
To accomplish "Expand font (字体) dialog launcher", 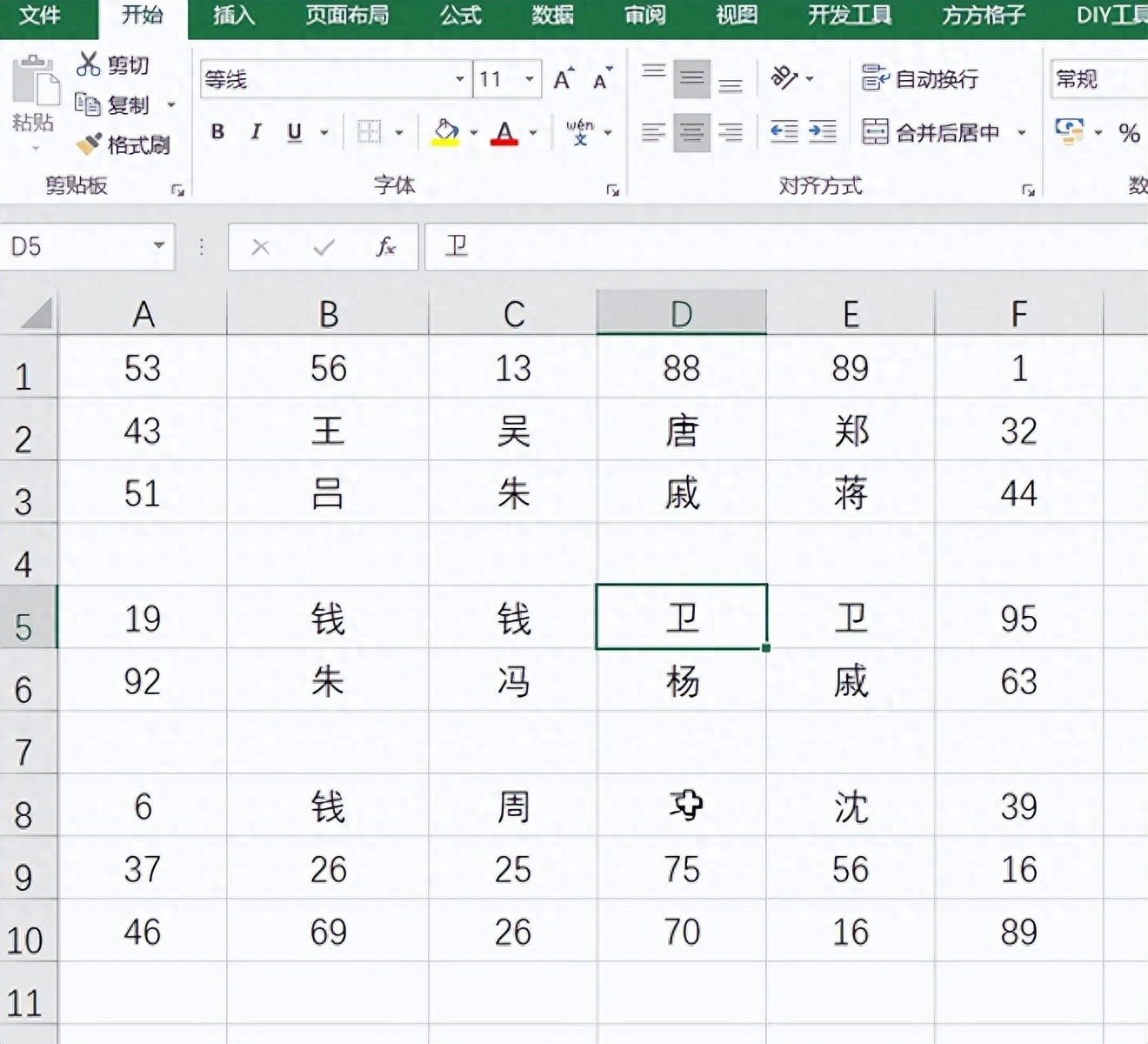I will (612, 190).
